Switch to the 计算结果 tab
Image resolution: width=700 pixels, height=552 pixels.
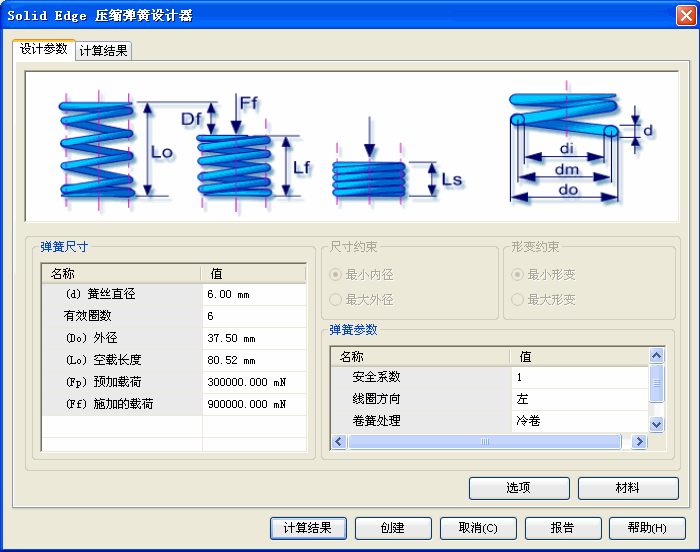coord(104,51)
